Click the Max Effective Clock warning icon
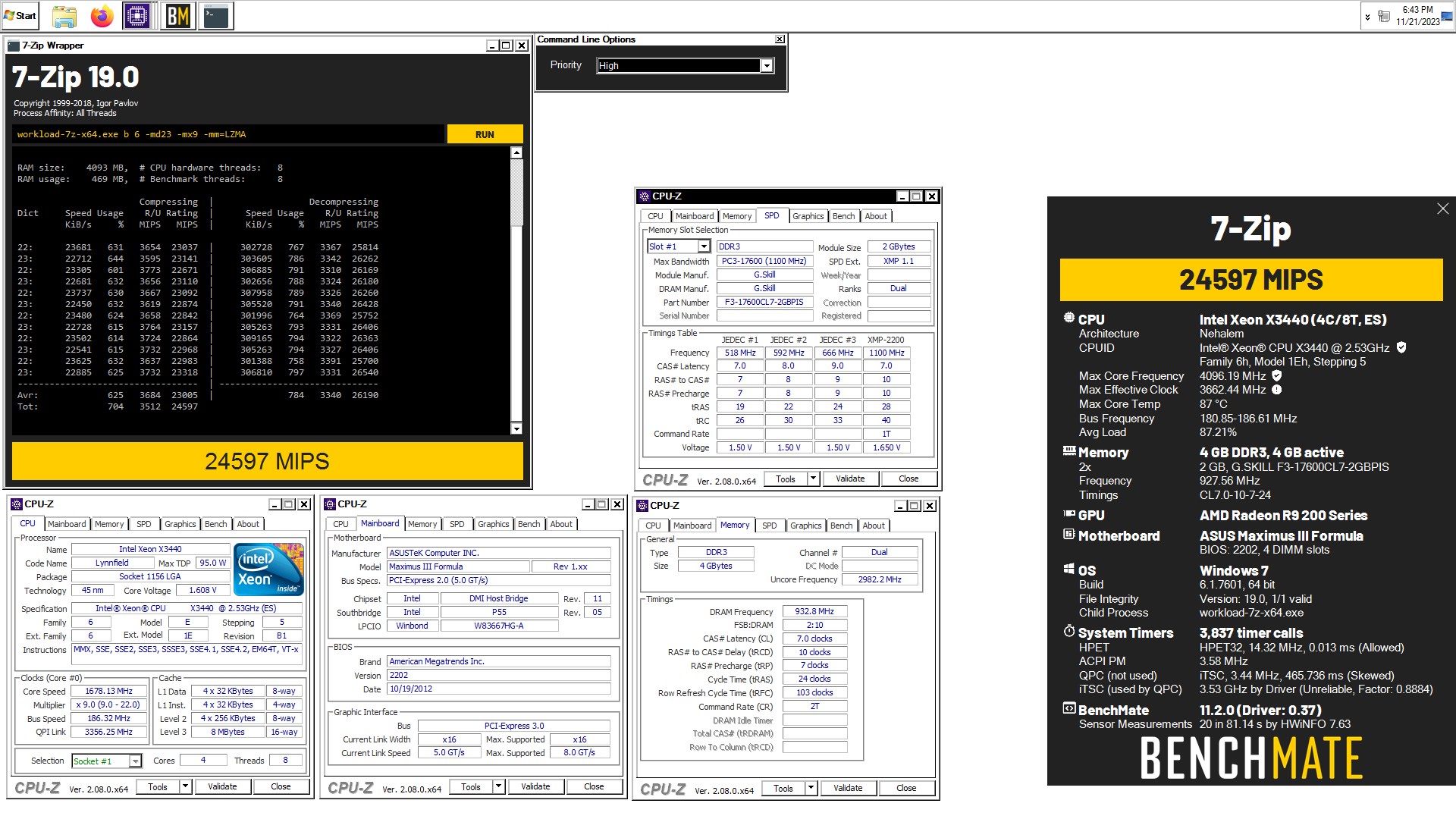The height and width of the screenshot is (819, 1456). [x=1276, y=390]
